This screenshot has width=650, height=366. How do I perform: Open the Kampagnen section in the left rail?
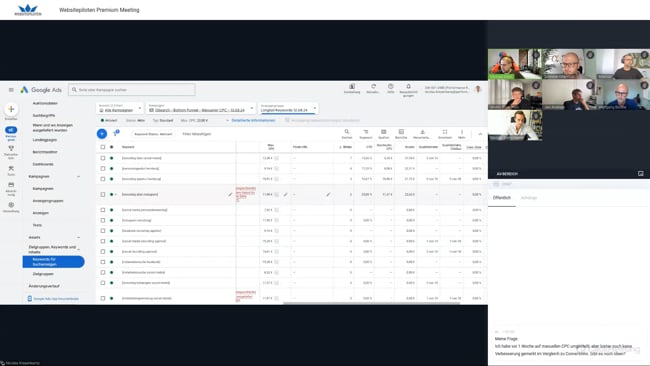tap(11, 132)
